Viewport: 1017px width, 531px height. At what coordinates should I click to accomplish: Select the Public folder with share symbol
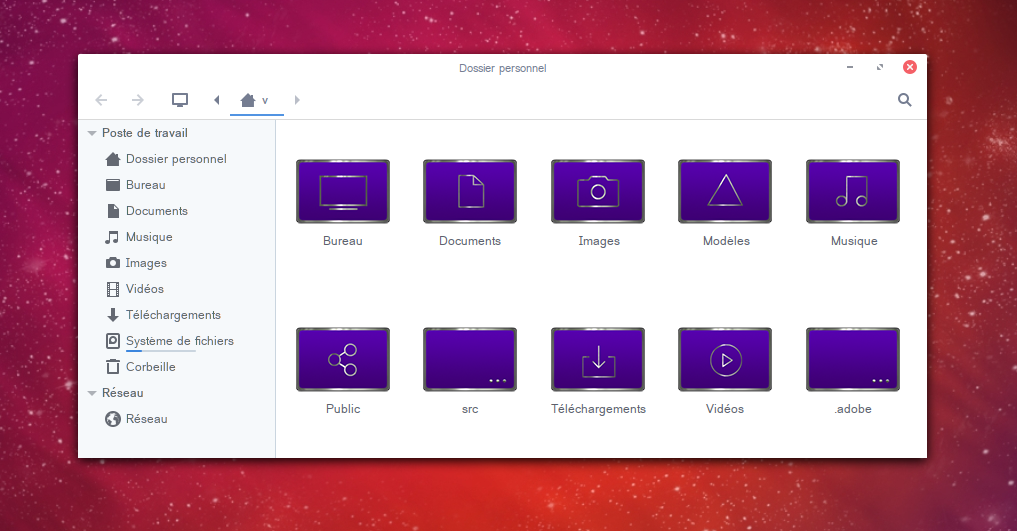[x=343, y=359]
